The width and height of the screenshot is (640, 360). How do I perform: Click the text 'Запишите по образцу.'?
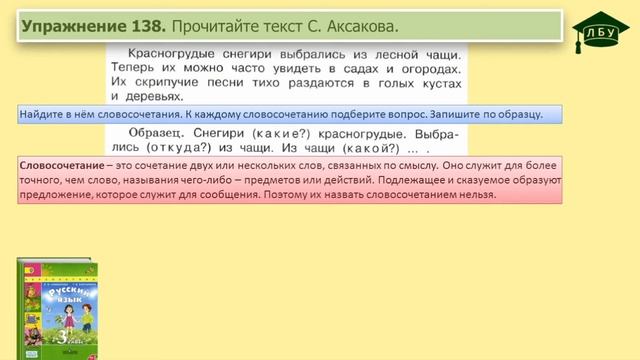(487, 114)
